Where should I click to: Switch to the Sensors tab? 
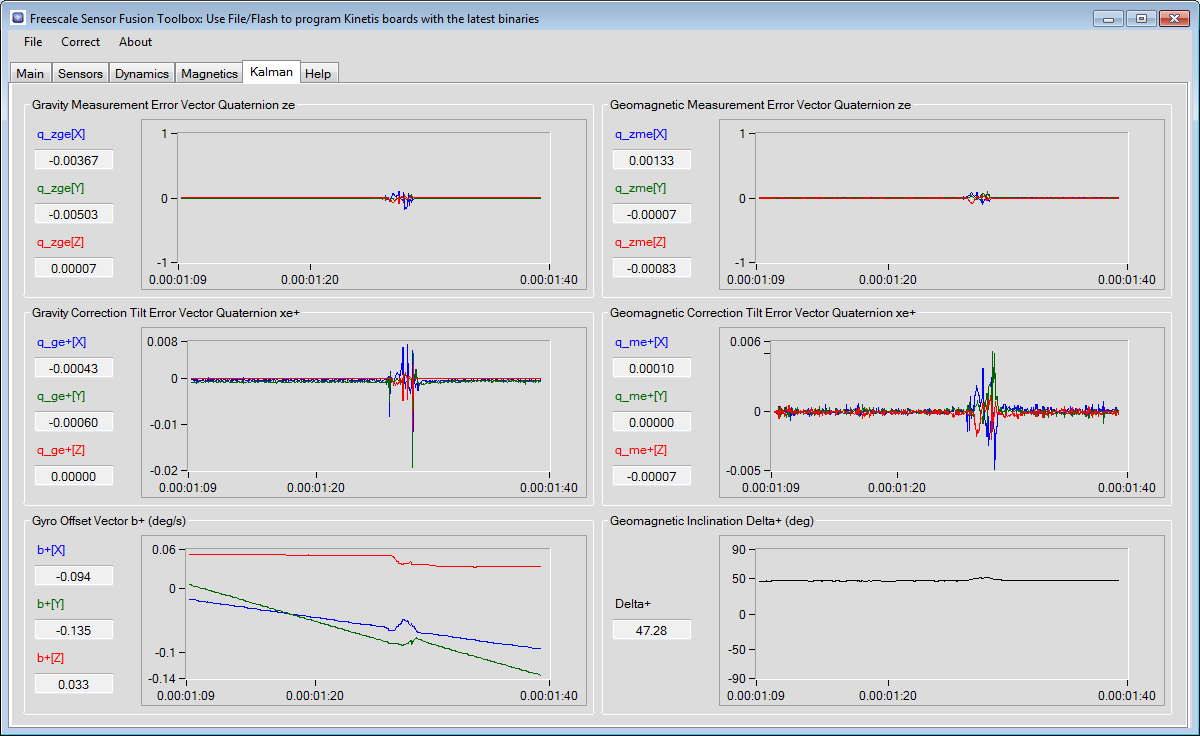(80, 73)
